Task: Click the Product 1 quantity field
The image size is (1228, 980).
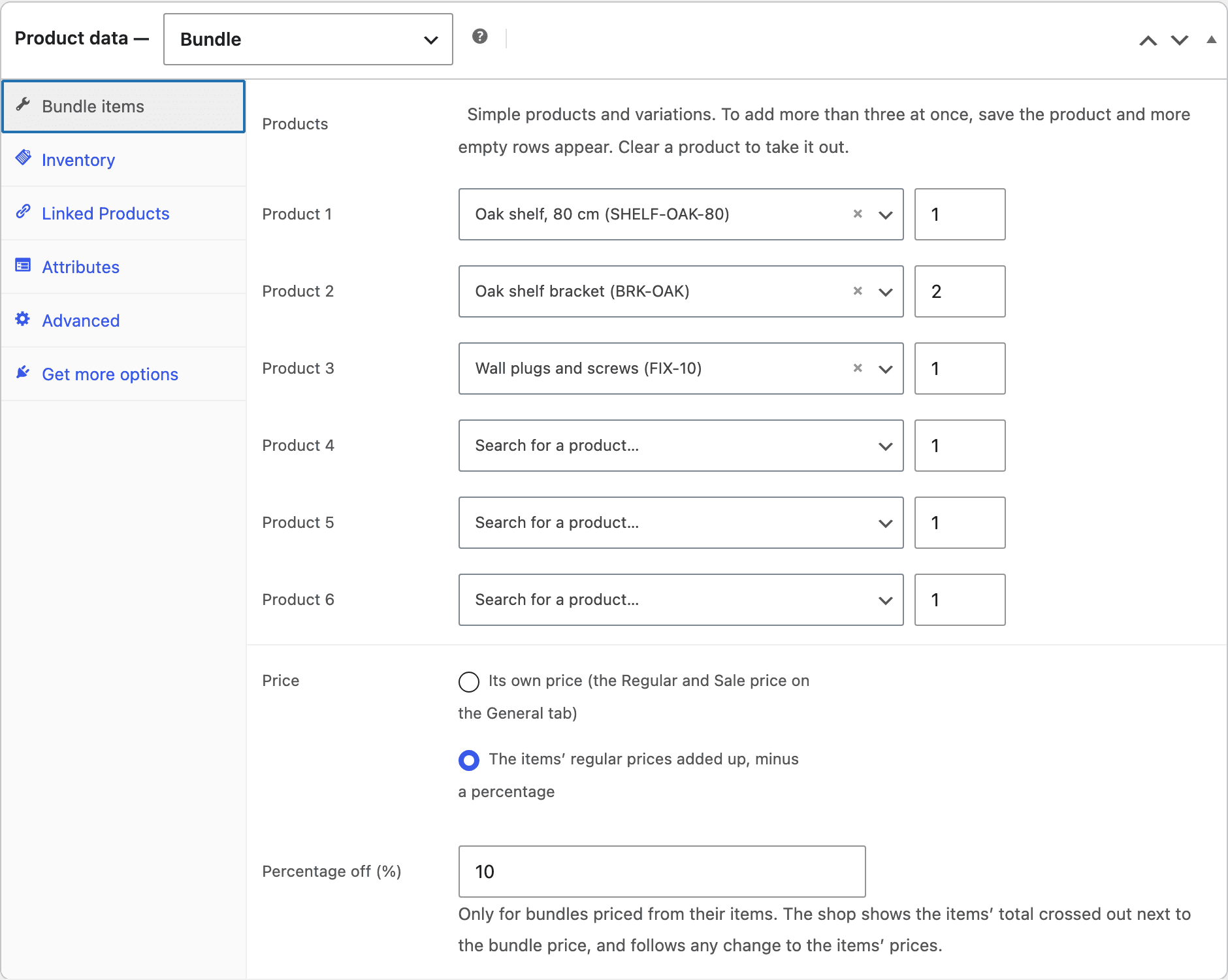Action: pyautogui.click(x=960, y=214)
